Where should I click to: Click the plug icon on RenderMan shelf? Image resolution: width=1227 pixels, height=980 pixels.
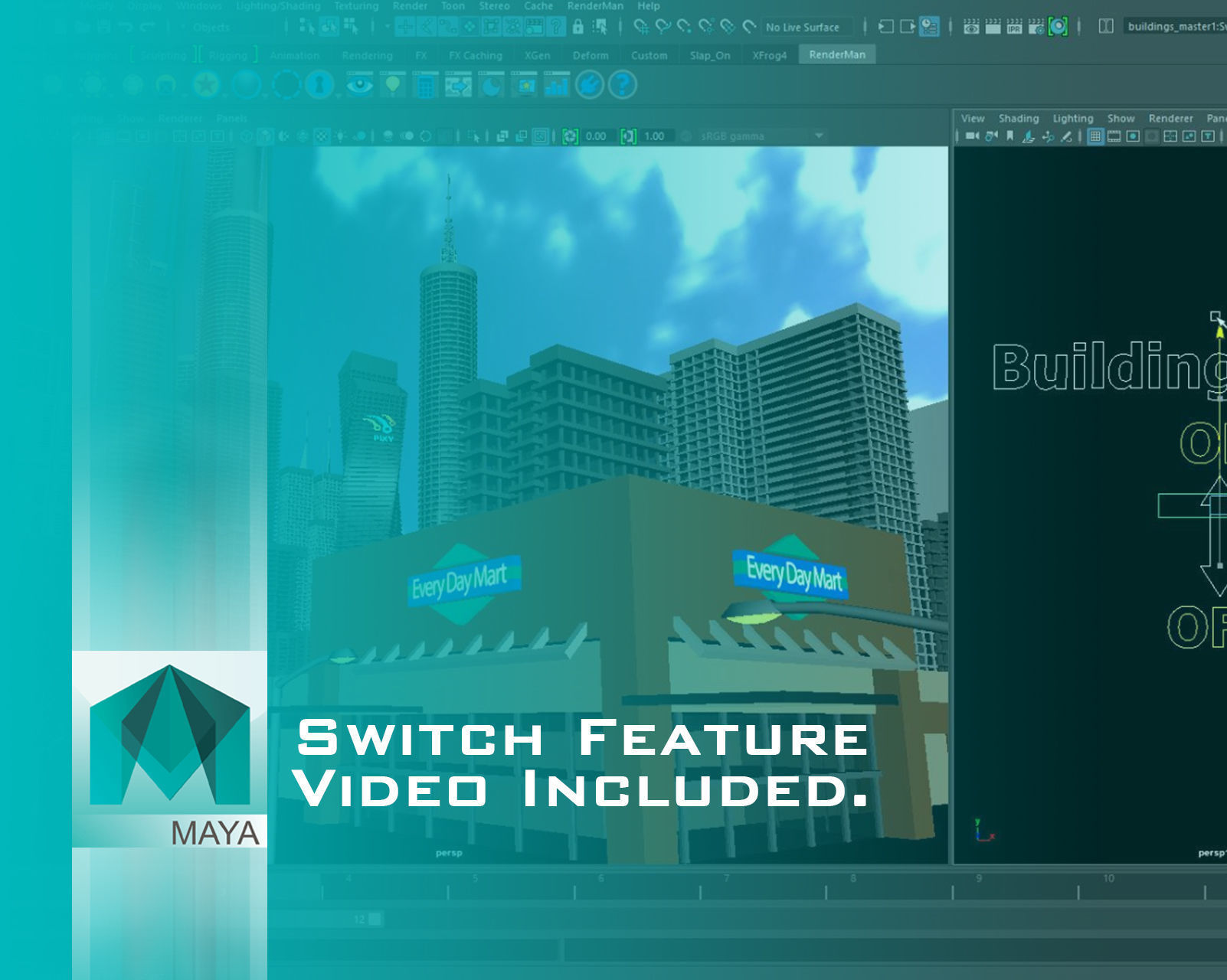[590, 84]
